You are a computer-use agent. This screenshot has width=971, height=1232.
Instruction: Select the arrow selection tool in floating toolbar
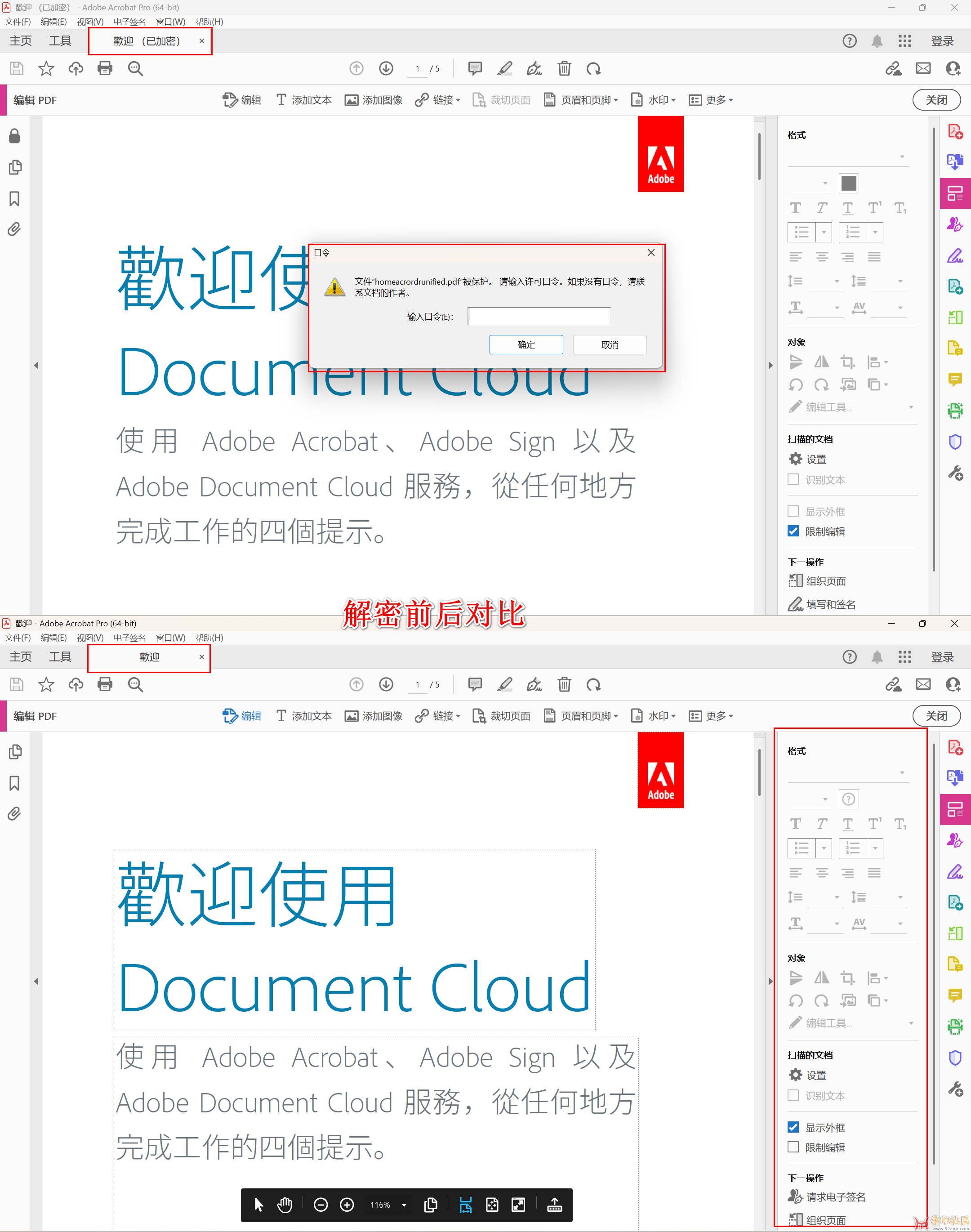(258, 1205)
